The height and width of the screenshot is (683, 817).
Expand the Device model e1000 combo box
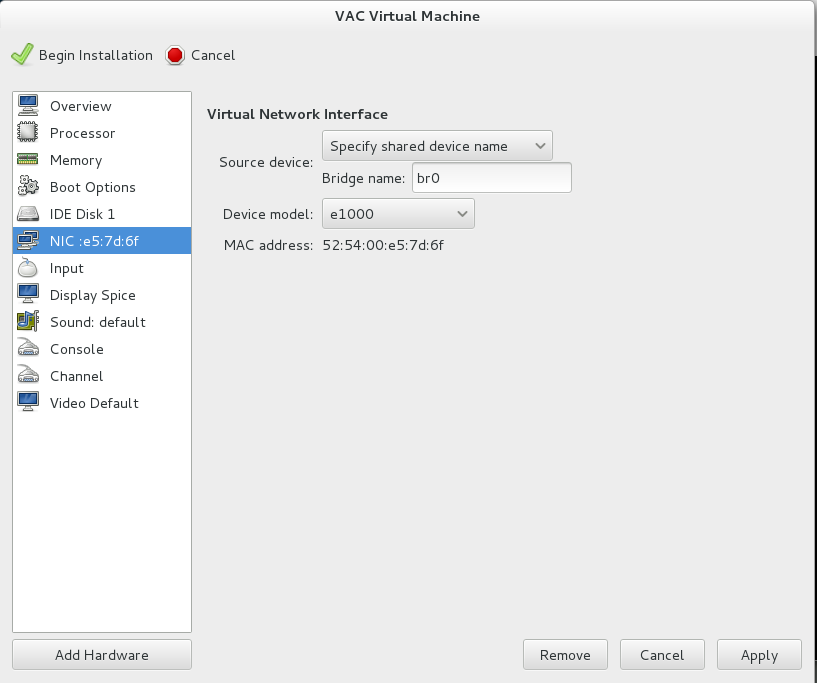click(398, 214)
